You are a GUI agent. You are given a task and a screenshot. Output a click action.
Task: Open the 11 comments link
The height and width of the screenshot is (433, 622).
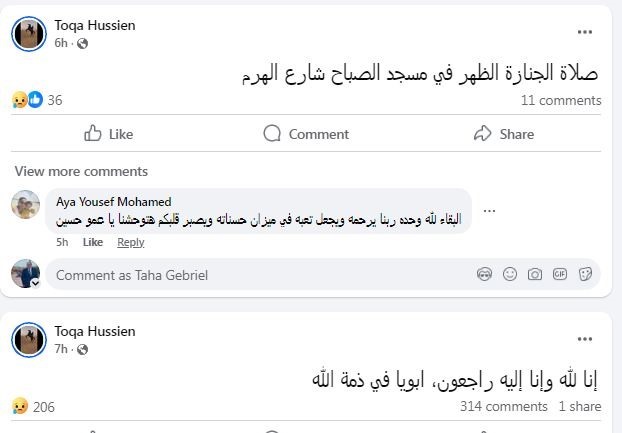[561, 100]
